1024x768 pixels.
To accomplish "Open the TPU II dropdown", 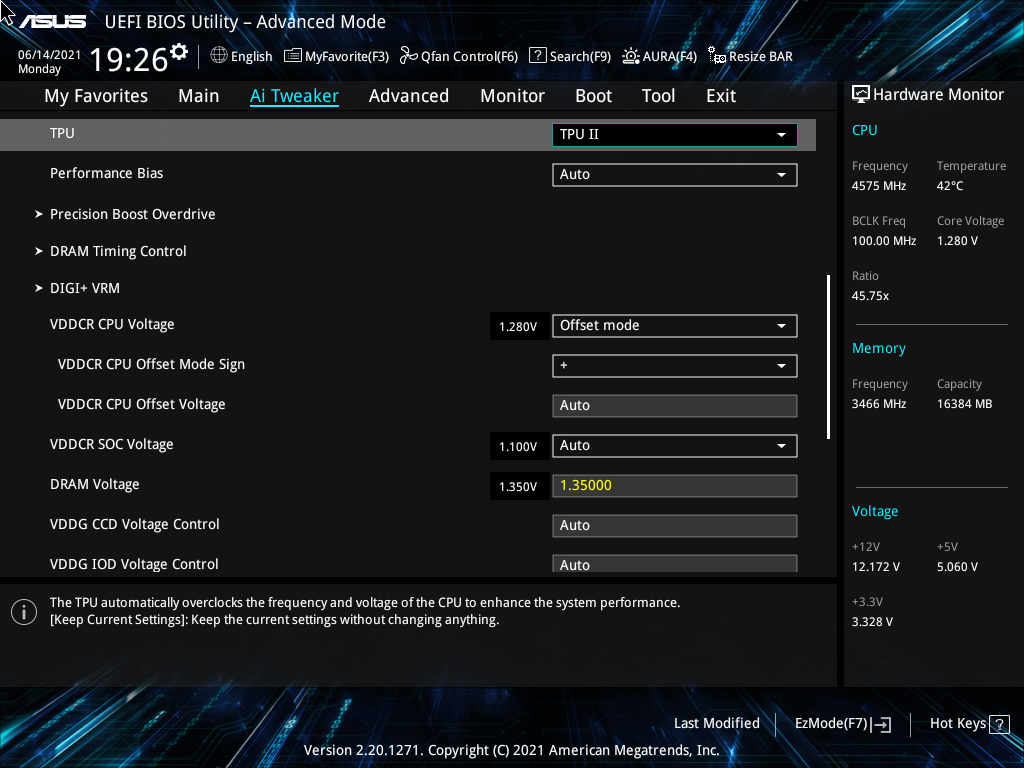I will pyautogui.click(x=675, y=135).
